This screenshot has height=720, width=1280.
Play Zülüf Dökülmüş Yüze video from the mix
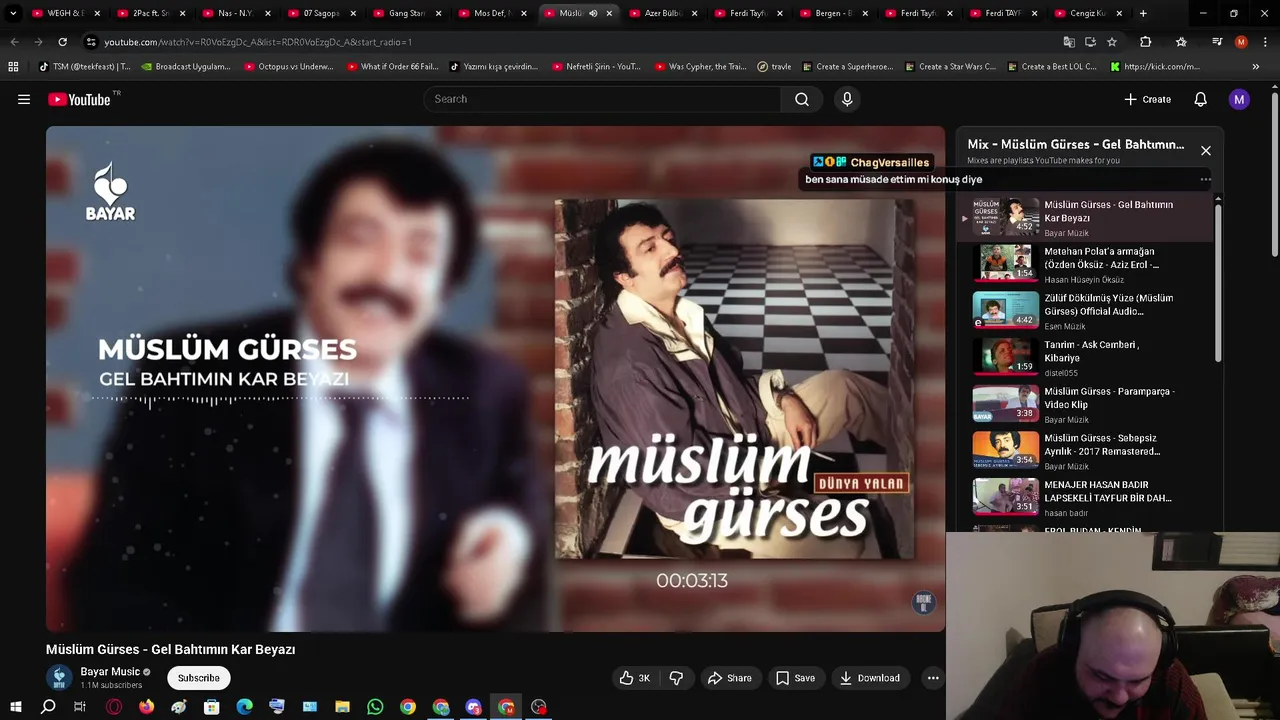[1085, 311]
